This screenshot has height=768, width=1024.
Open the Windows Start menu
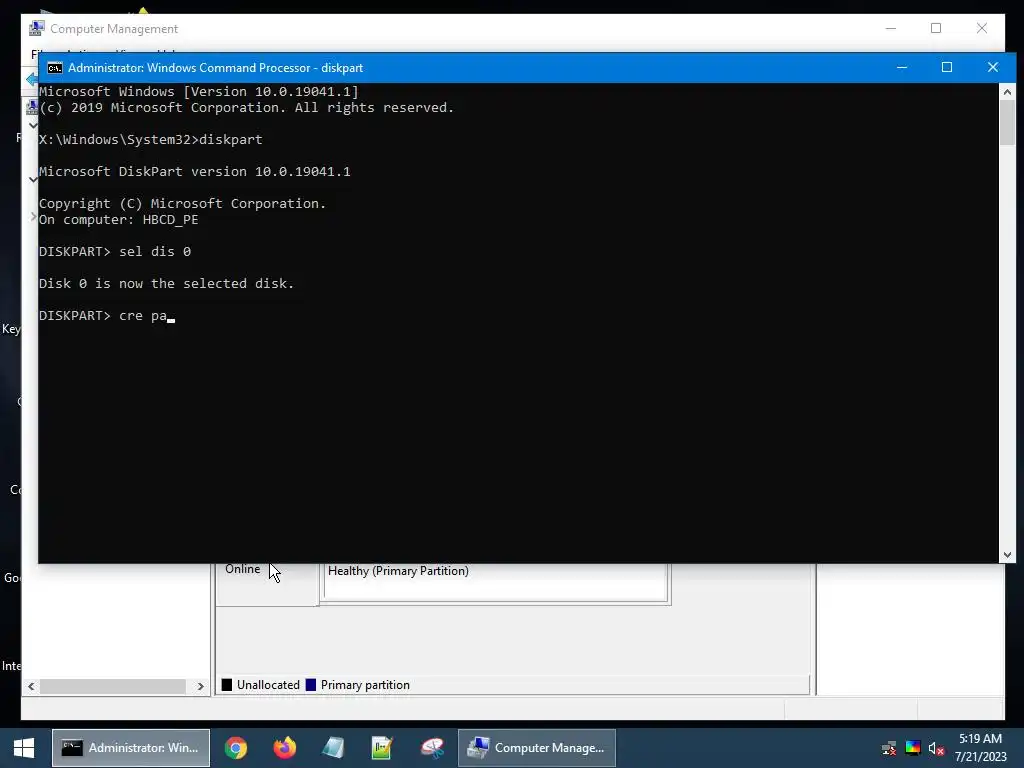click(24, 748)
